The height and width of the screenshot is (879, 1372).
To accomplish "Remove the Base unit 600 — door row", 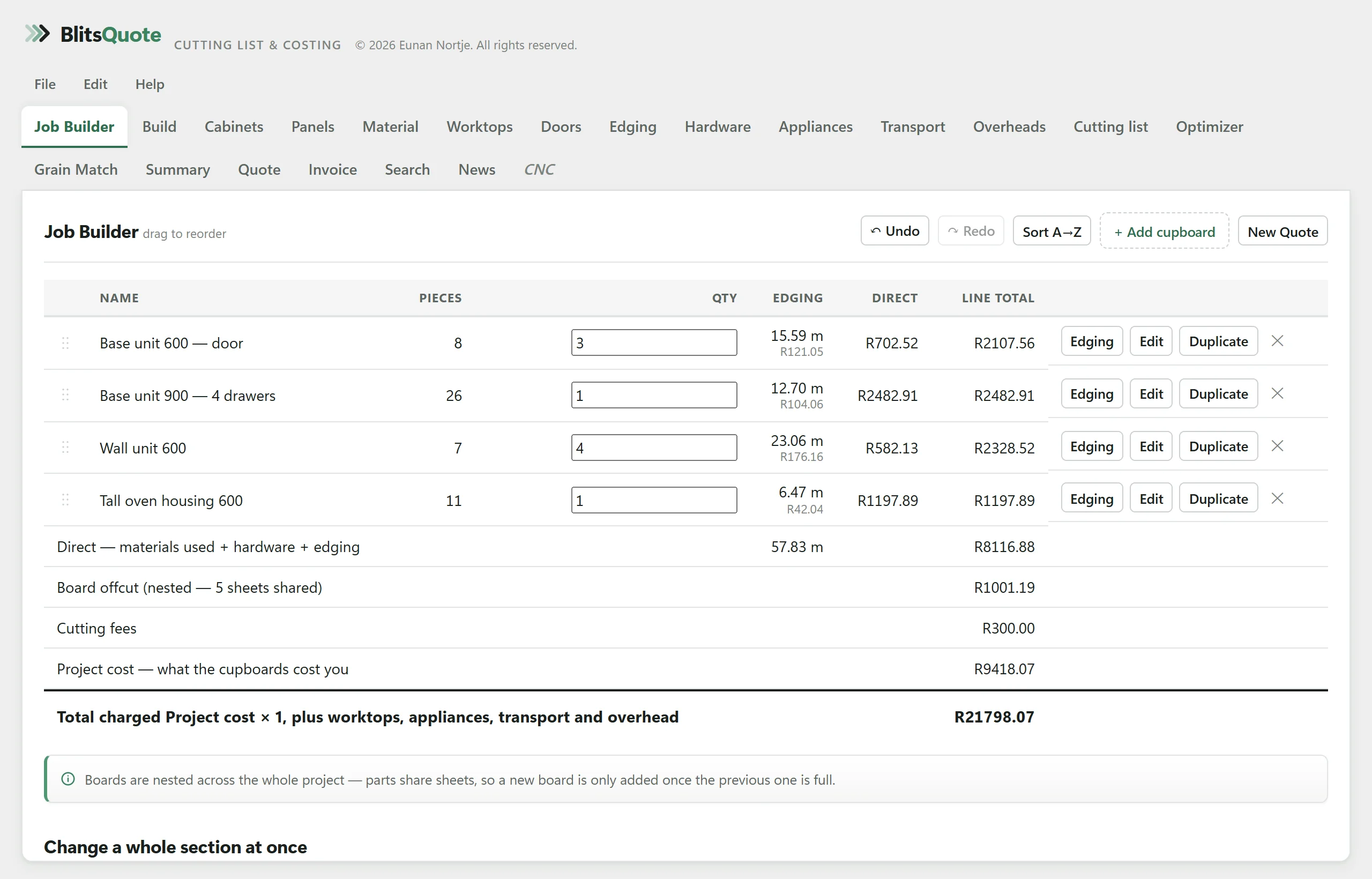I will (1277, 341).
